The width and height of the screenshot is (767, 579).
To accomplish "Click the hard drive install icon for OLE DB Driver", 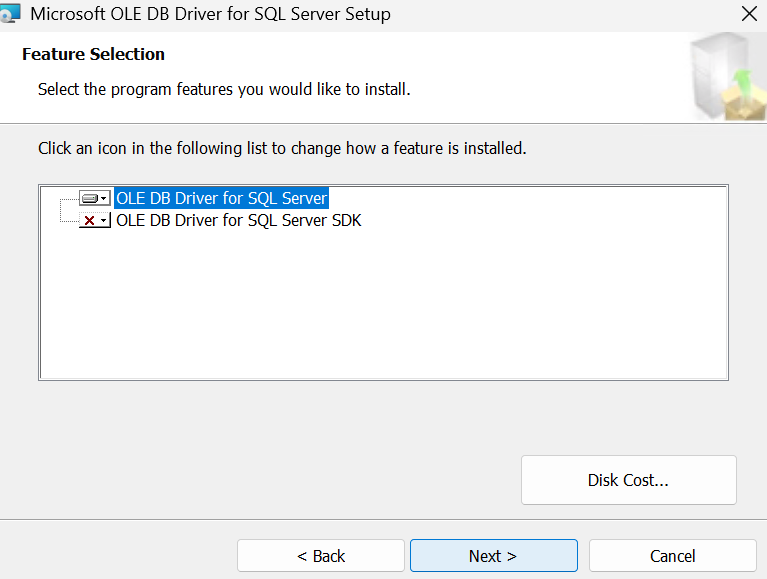I will click(90, 199).
